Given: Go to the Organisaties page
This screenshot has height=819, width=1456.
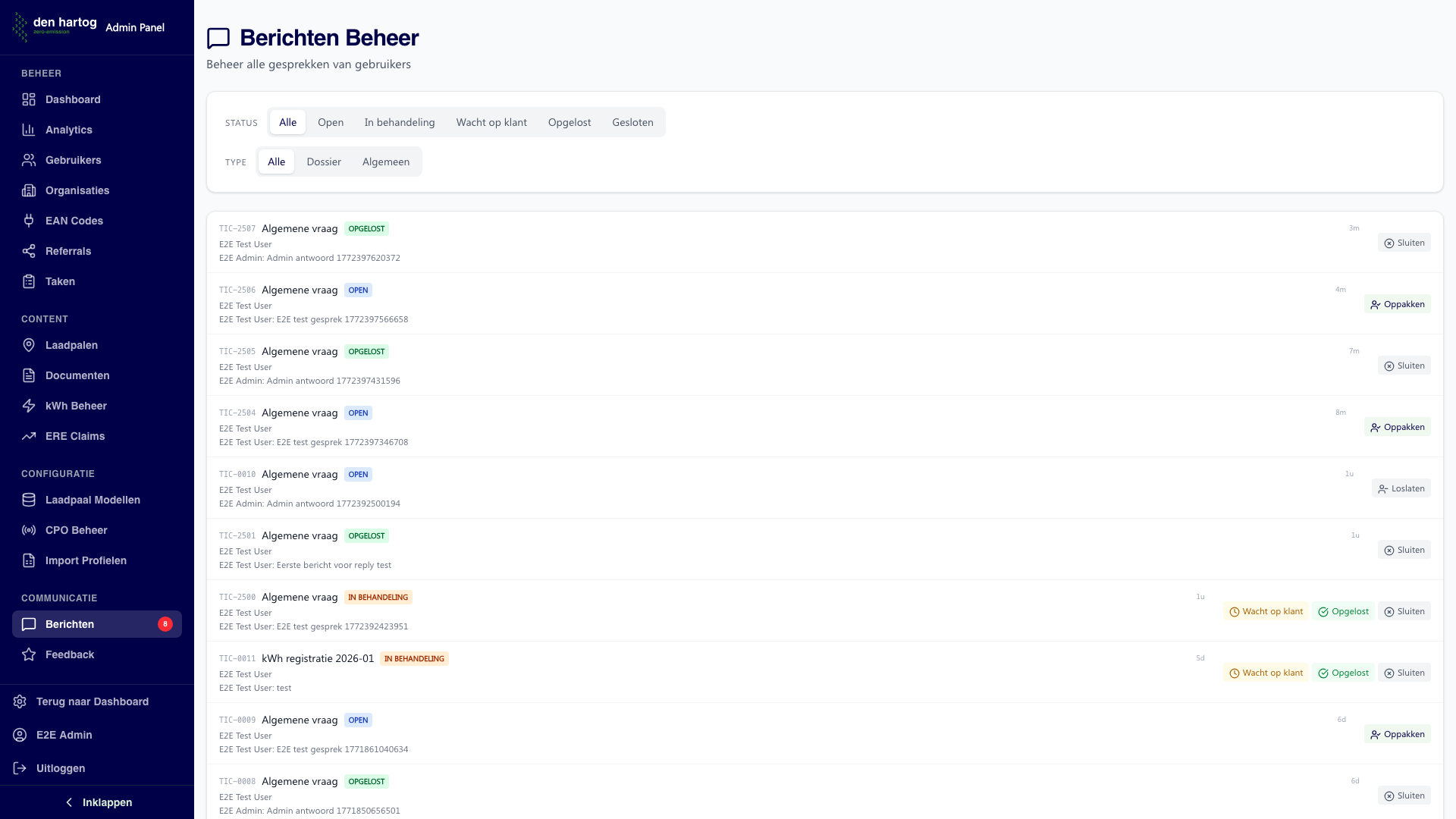Looking at the screenshot, I should pyautogui.click(x=77, y=190).
